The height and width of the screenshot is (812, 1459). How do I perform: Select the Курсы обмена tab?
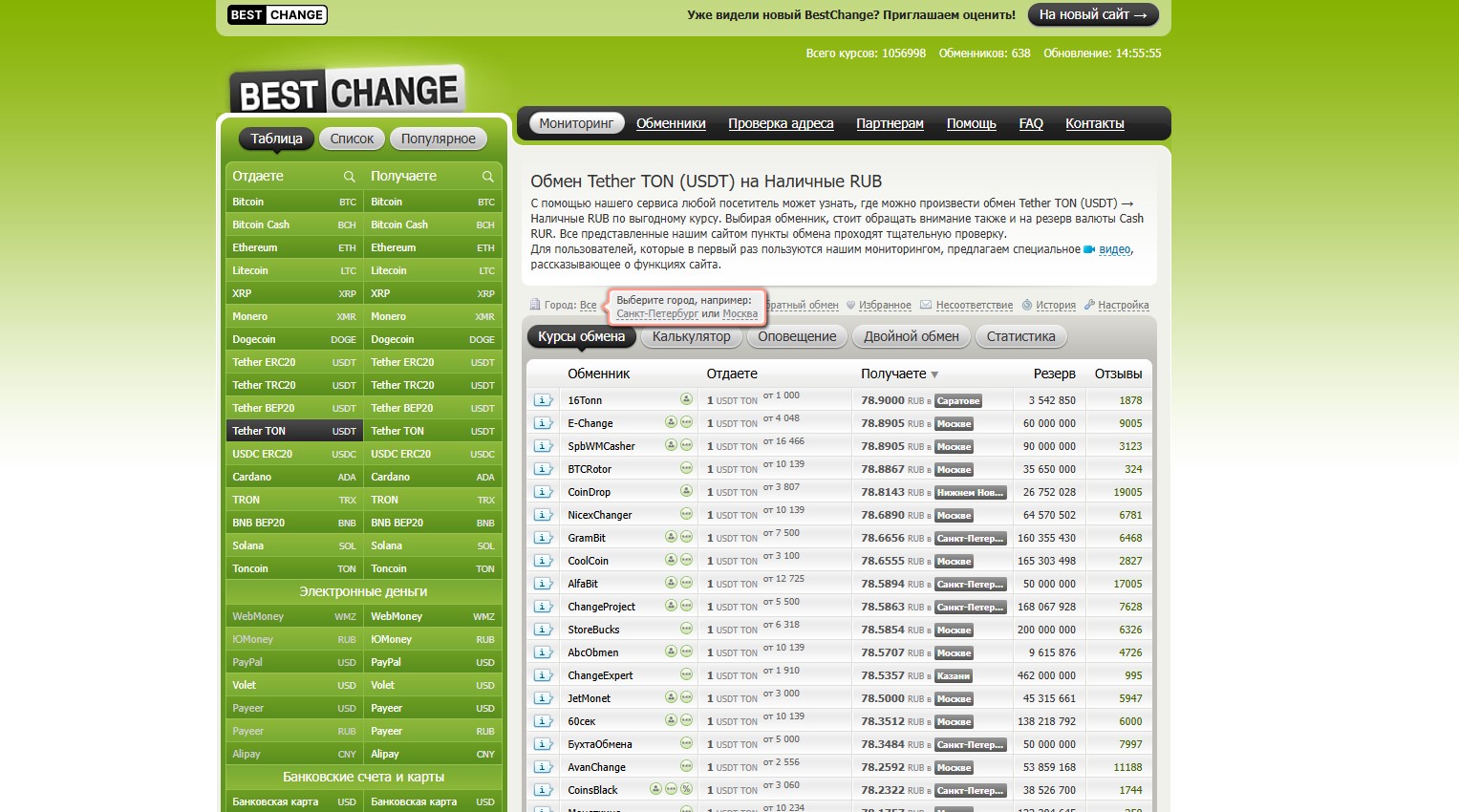(x=581, y=336)
